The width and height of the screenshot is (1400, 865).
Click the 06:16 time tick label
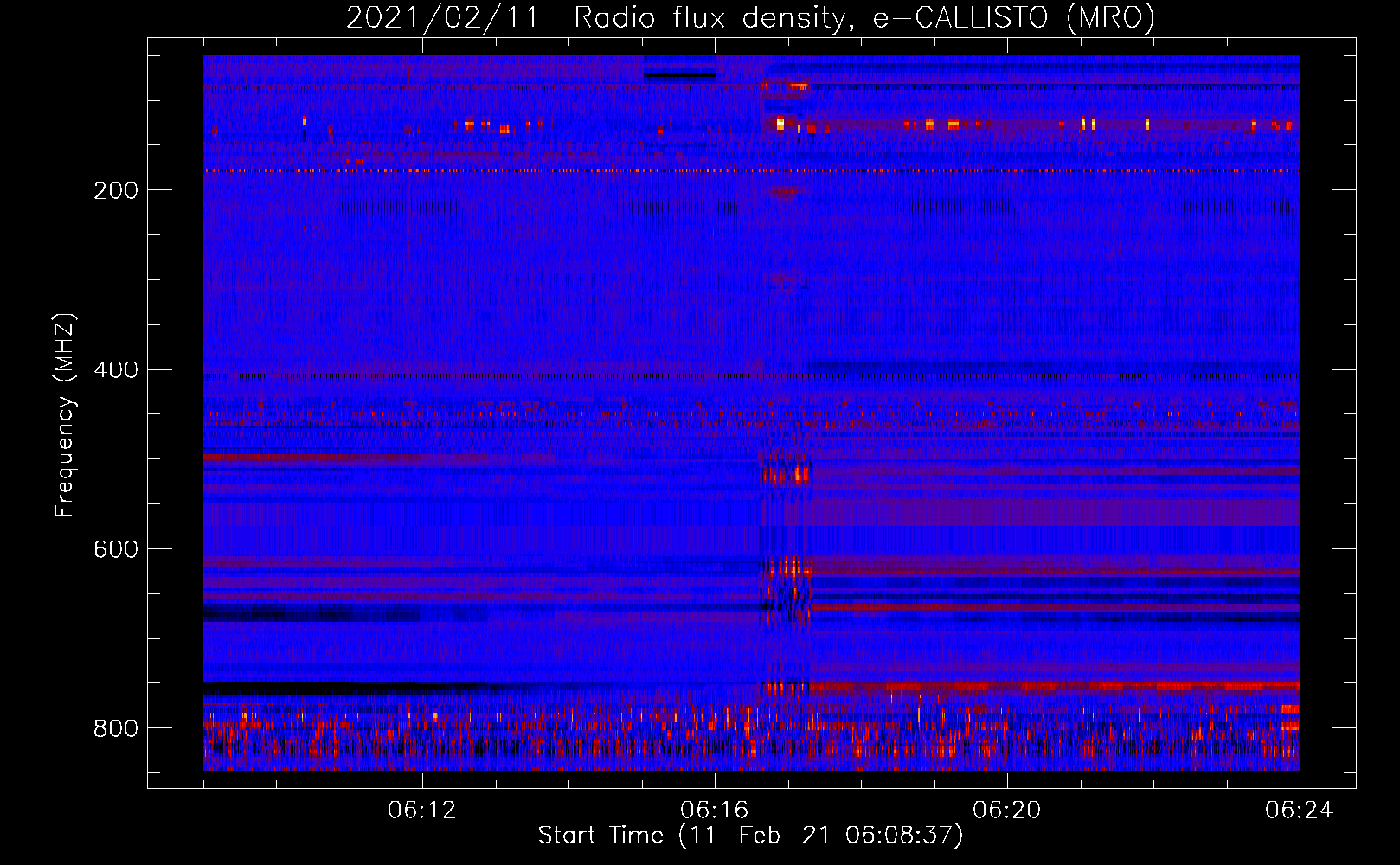pos(715,811)
